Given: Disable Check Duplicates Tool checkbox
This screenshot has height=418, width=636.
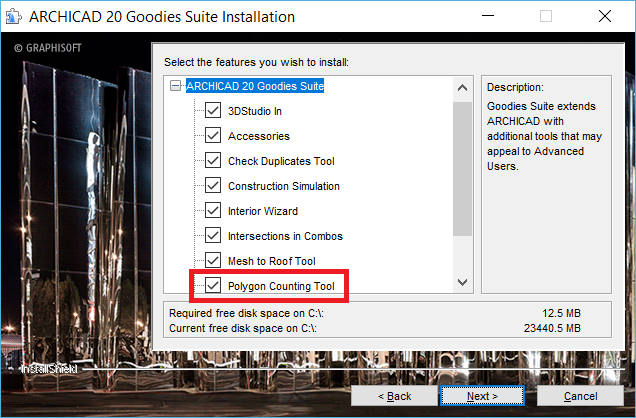Looking at the screenshot, I should coord(212,160).
